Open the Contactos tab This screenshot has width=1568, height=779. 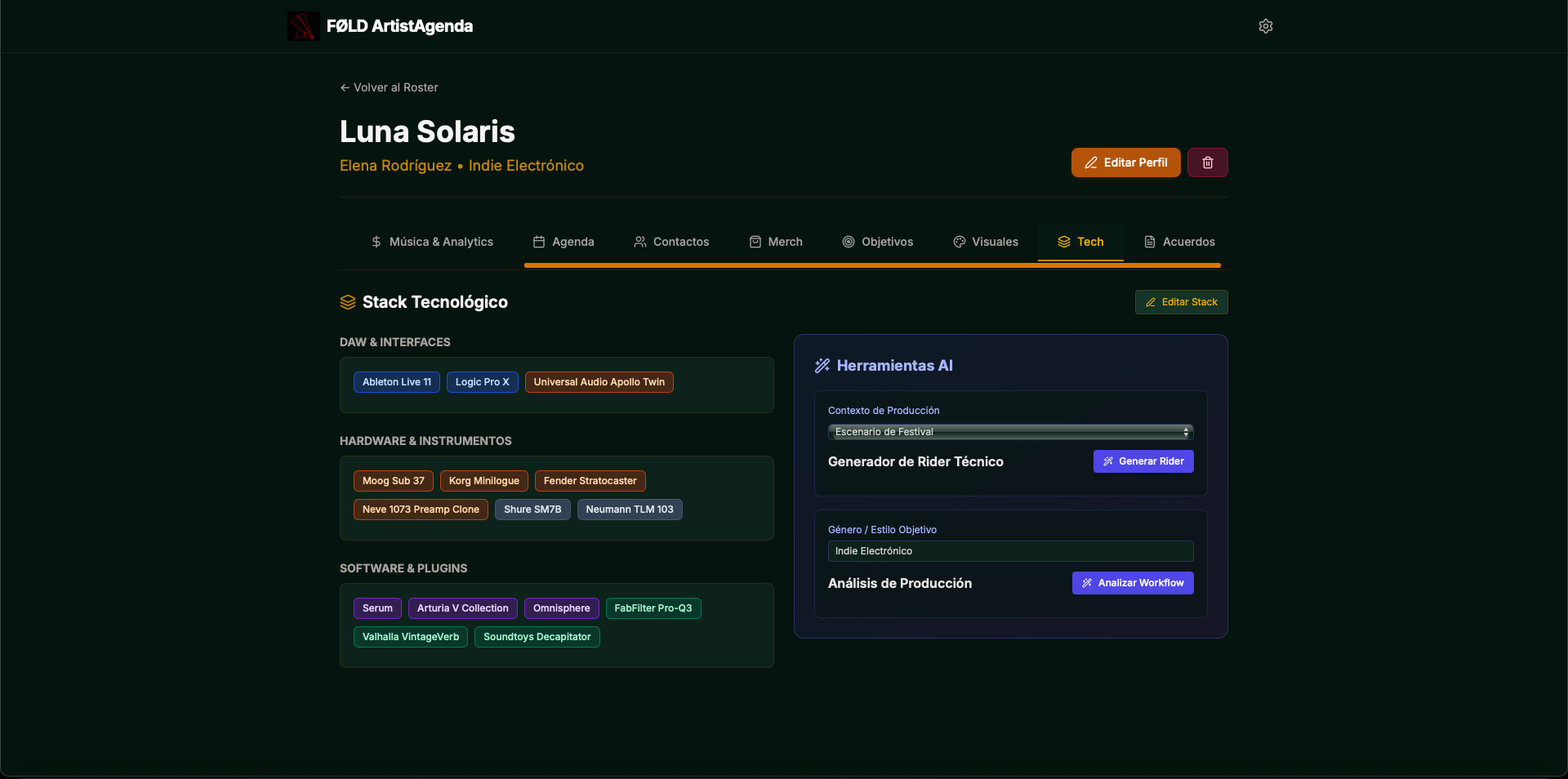(x=671, y=242)
